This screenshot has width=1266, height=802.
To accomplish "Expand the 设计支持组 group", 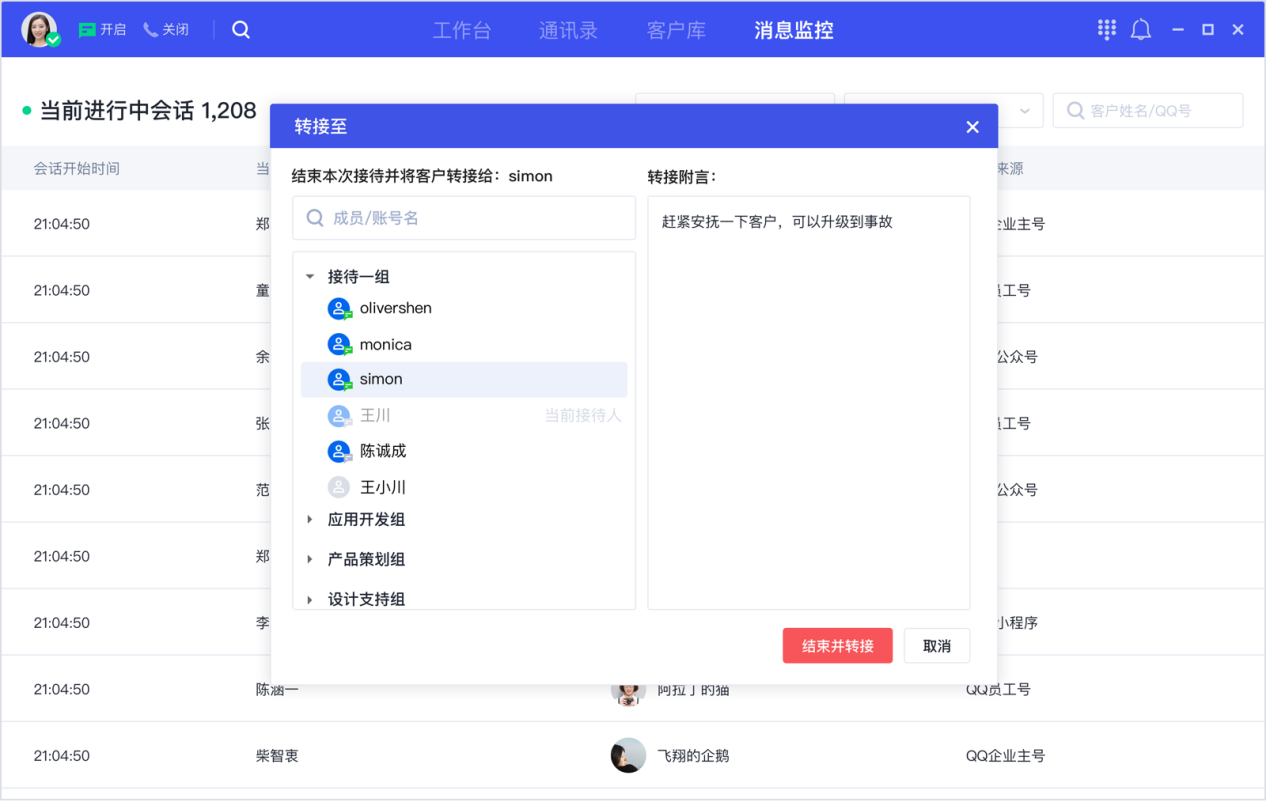I will click(x=310, y=600).
